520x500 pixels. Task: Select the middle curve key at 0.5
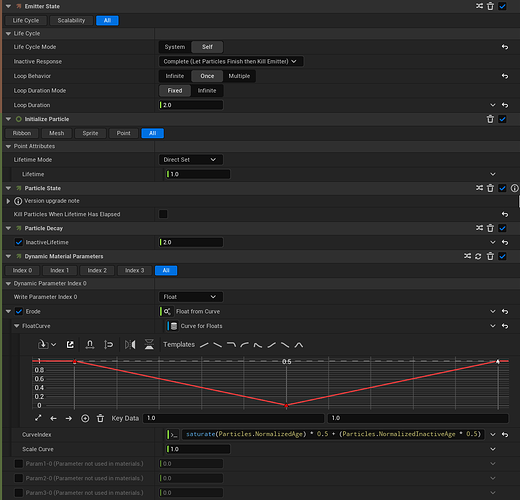point(286,405)
